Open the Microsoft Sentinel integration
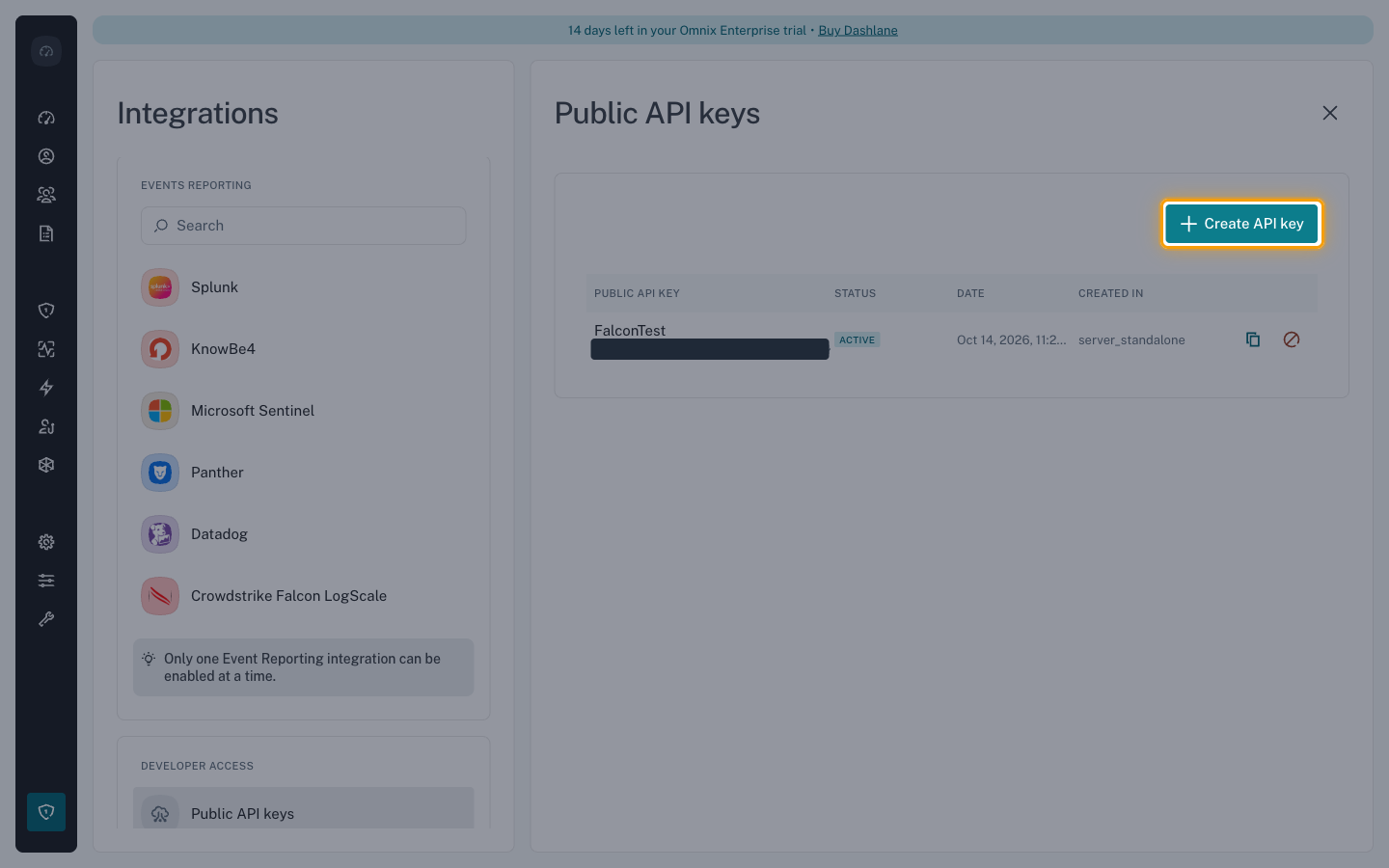Viewport: 1389px width, 868px height. pyautogui.click(x=304, y=411)
